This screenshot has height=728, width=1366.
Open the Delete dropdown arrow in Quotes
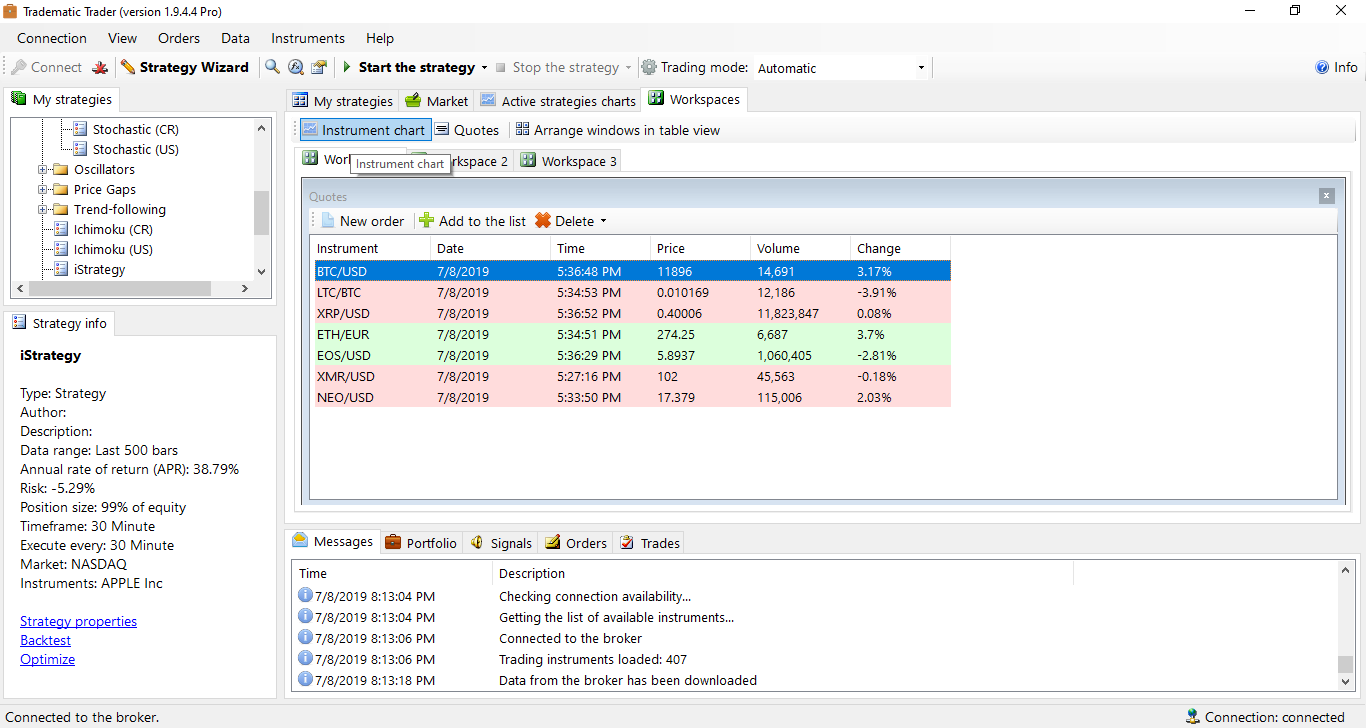click(x=603, y=222)
